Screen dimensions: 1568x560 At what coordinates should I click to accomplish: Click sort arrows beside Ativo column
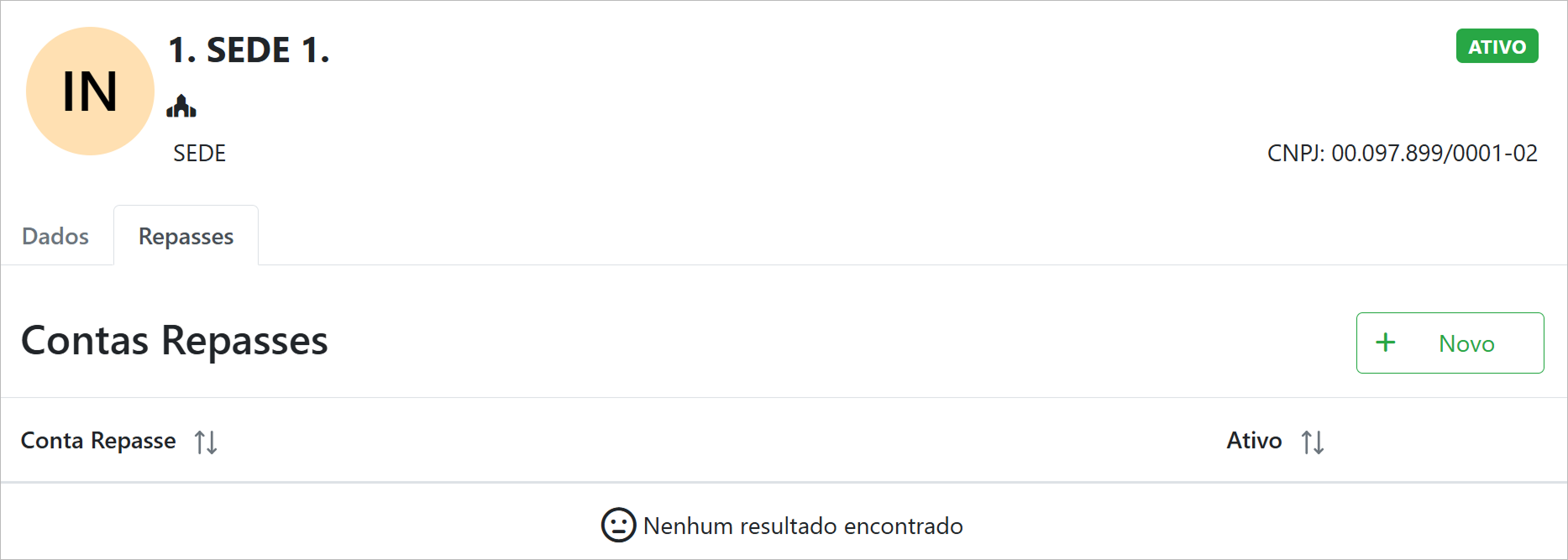tap(1313, 442)
